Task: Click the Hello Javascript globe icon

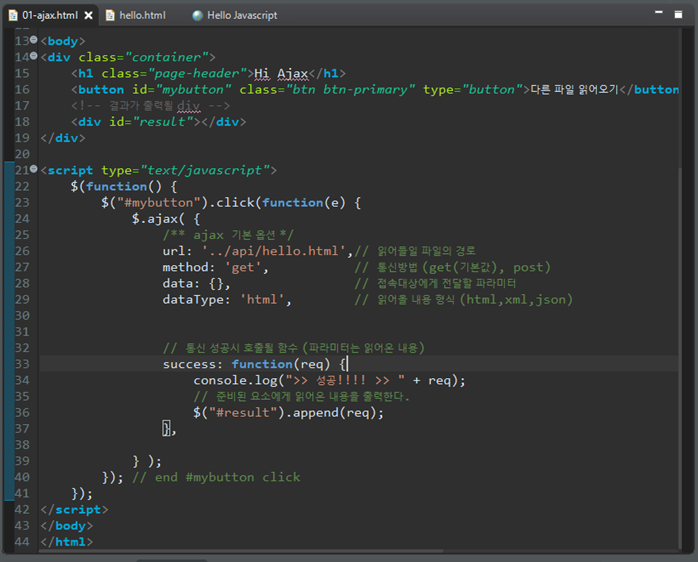Action: click(x=198, y=16)
